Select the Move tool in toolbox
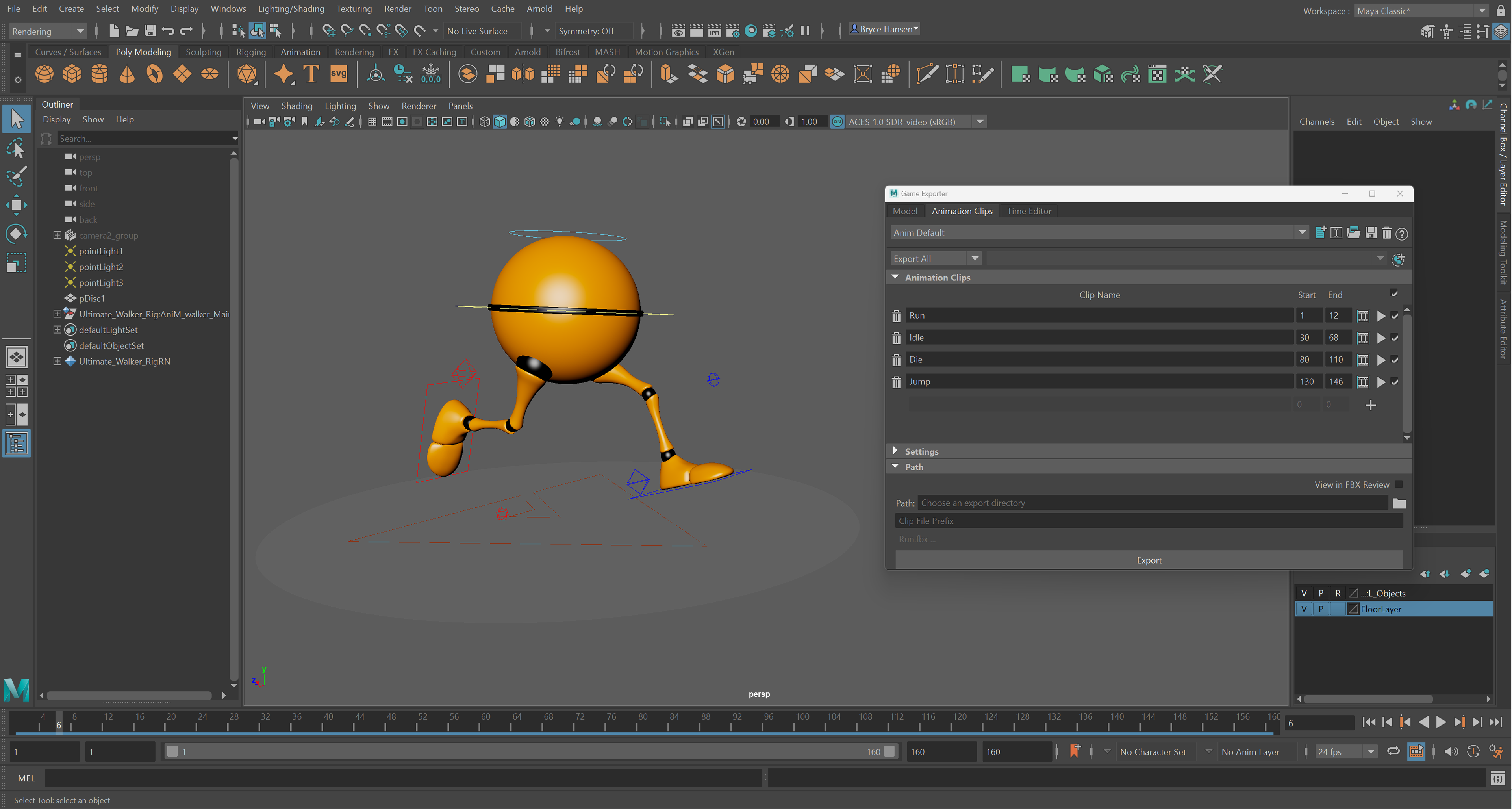 coord(16,205)
